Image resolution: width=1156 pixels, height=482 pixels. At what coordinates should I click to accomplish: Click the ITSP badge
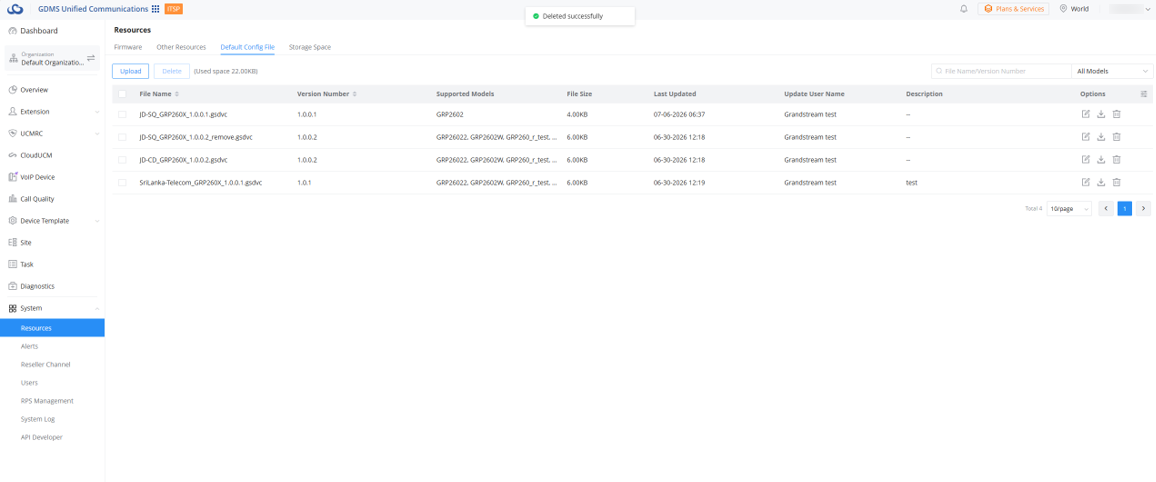[x=173, y=9]
